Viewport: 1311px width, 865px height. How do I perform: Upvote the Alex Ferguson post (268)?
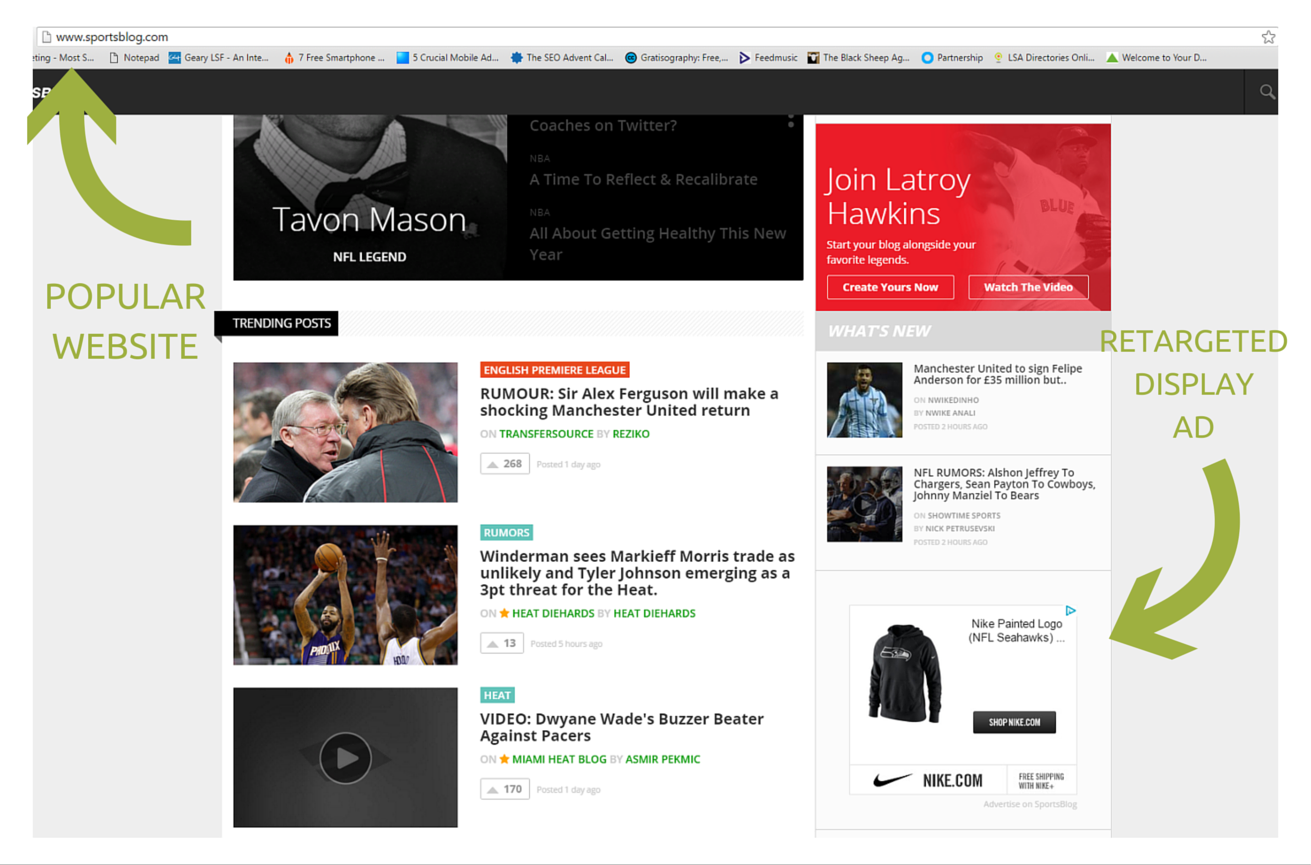(504, 464)
